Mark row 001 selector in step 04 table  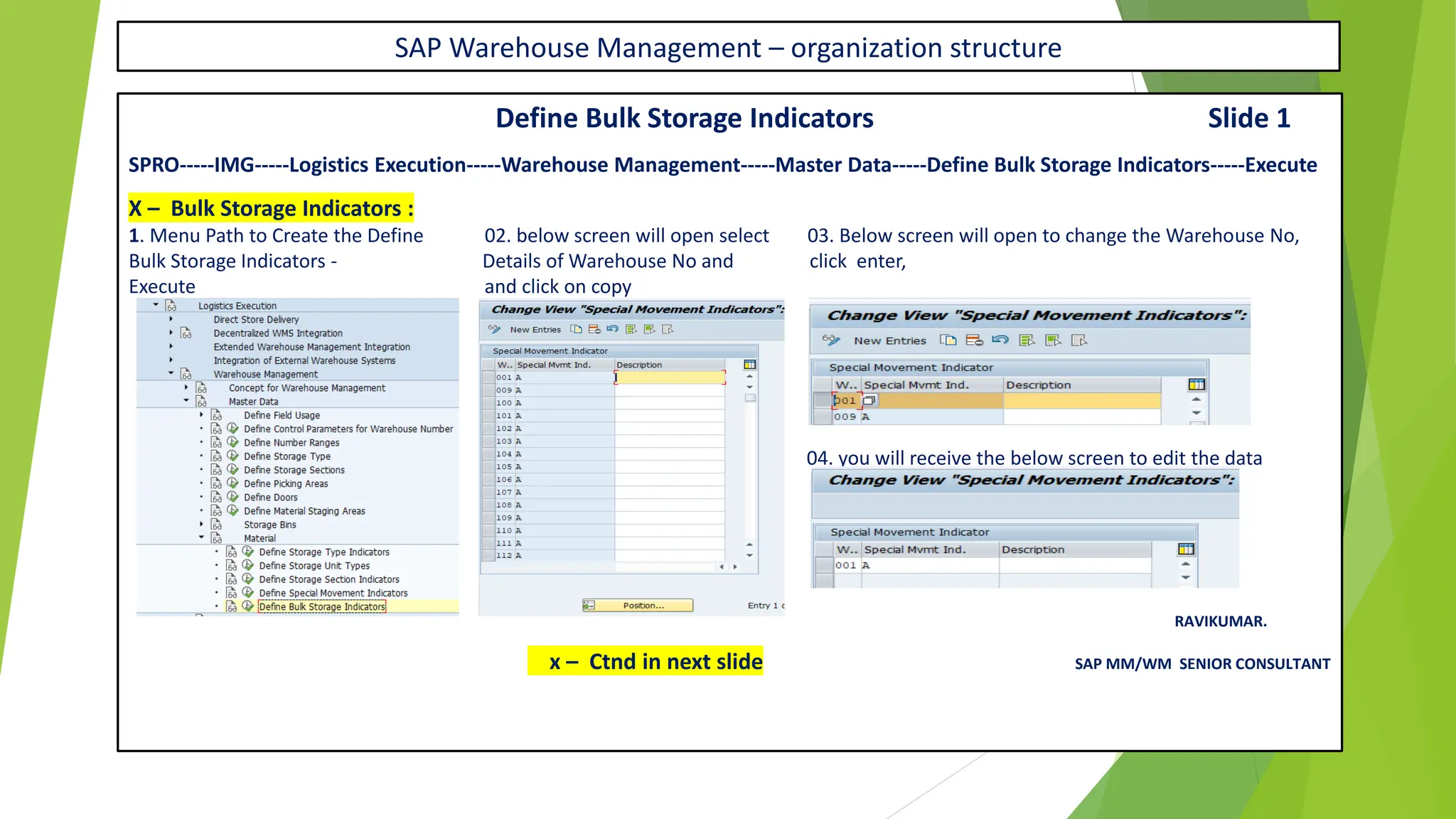click(x=825, y=566)
